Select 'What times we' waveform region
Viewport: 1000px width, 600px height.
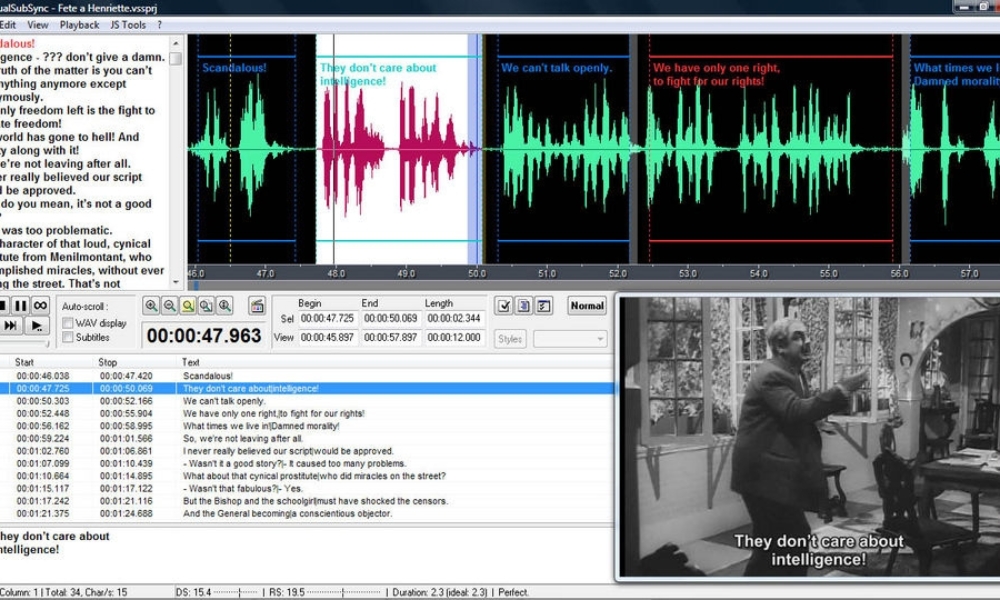(955, 149)
